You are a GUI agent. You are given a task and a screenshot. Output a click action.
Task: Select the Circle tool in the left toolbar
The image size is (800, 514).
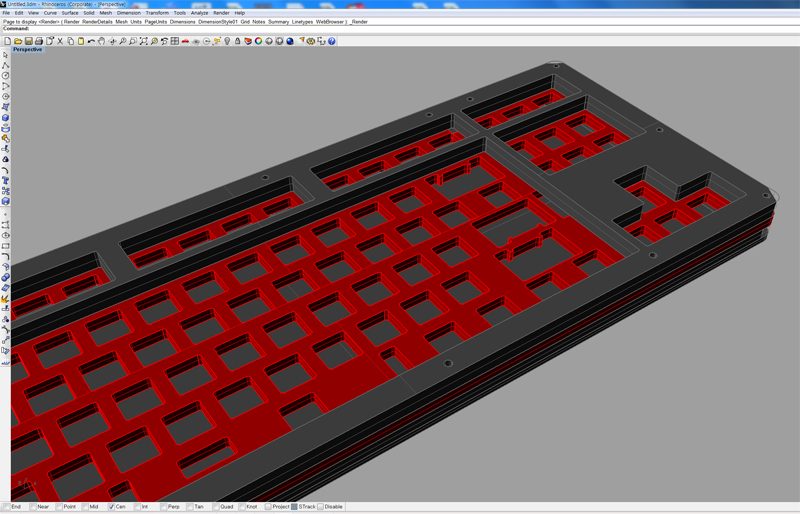(5, 76)
